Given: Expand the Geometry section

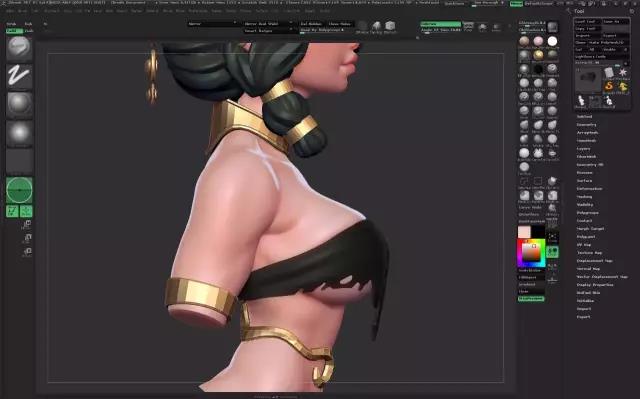Looking at the screenshot, I should pos(586,124).
